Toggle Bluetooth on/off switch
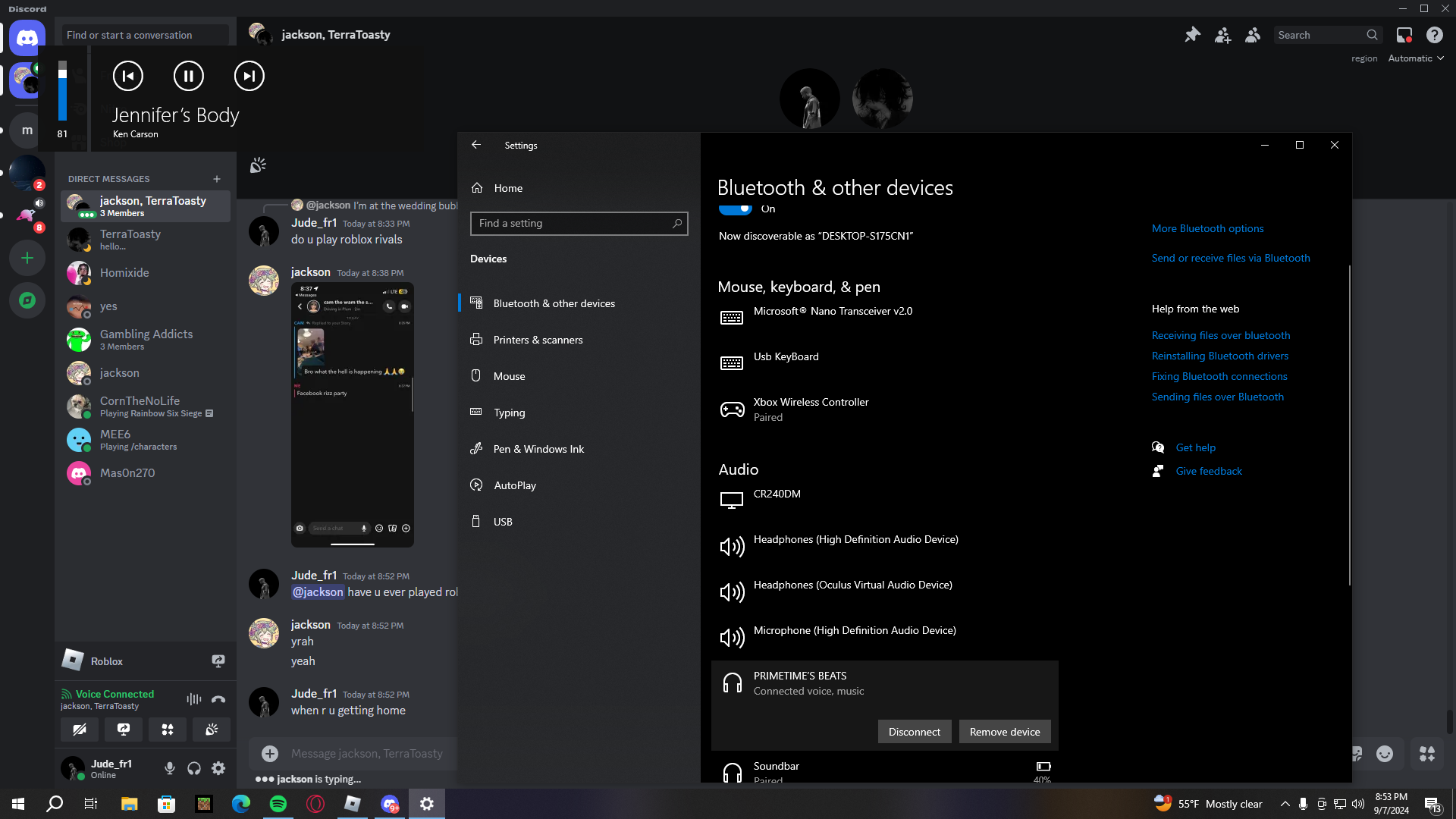The height and width of the screenshot is (819, 1456). pos(734,209)
